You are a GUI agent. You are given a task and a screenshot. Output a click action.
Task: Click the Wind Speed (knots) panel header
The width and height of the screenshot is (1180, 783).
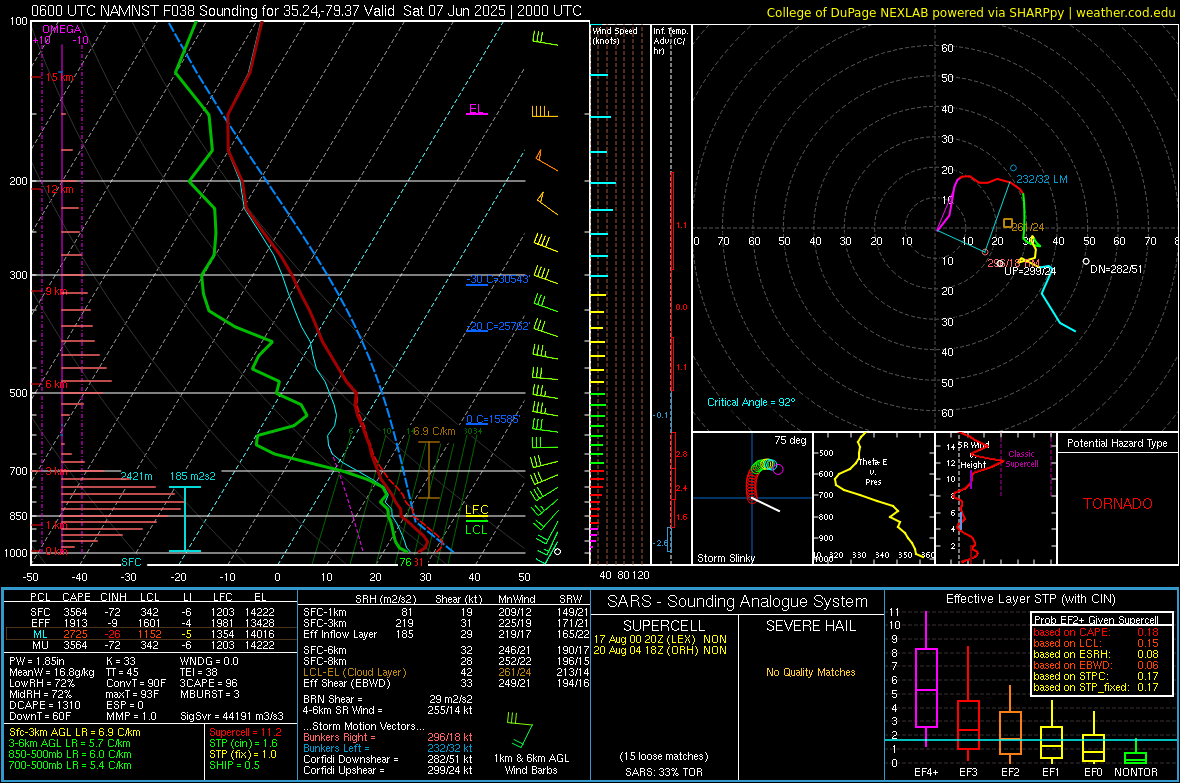[x=615, y=35]
